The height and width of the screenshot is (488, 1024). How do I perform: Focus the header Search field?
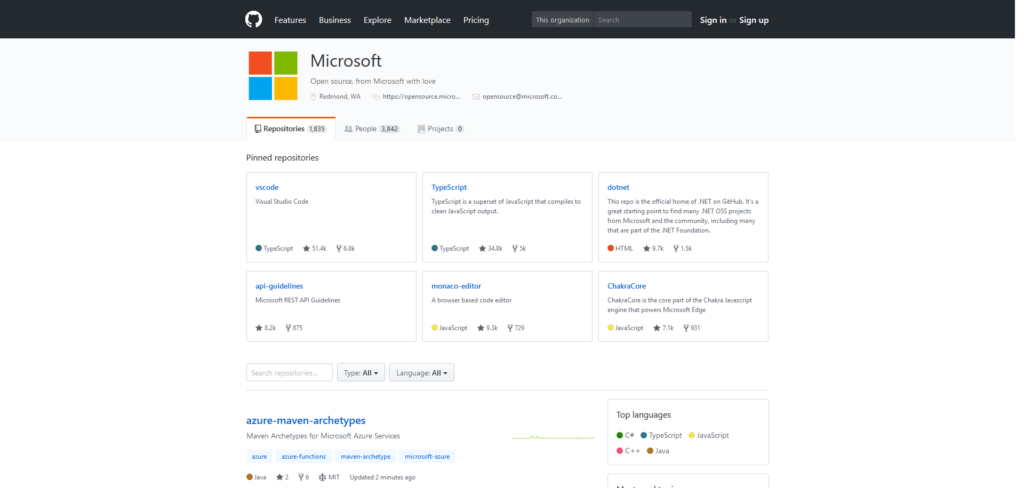coord(643,20)
